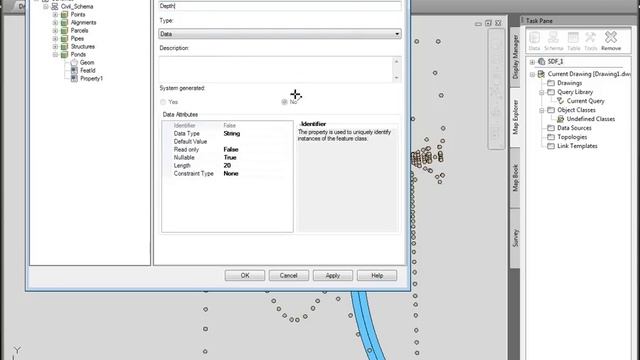The height and width of the screenshot is (360, 640).
Task: Click the Geom geometry property icon
Action: click(74, 62)
